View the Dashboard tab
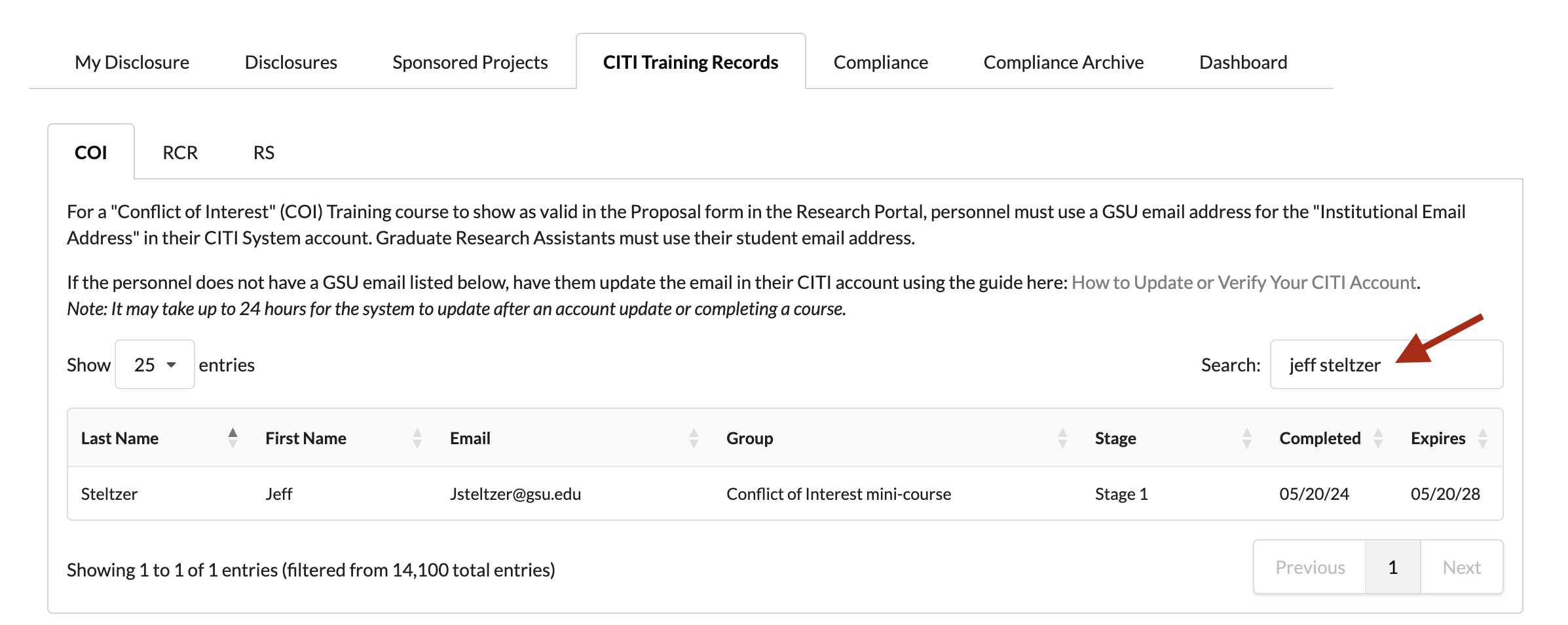Image resolution: width=1568 pixels, height=625 pixels. pos(1242,62)
